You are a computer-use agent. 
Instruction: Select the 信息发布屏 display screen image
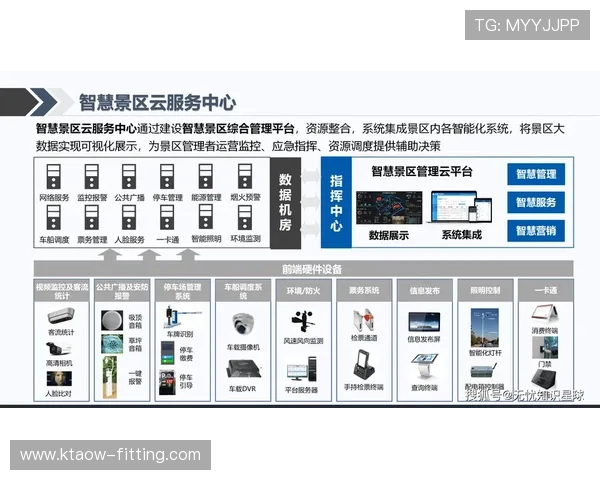click(424, 322)
